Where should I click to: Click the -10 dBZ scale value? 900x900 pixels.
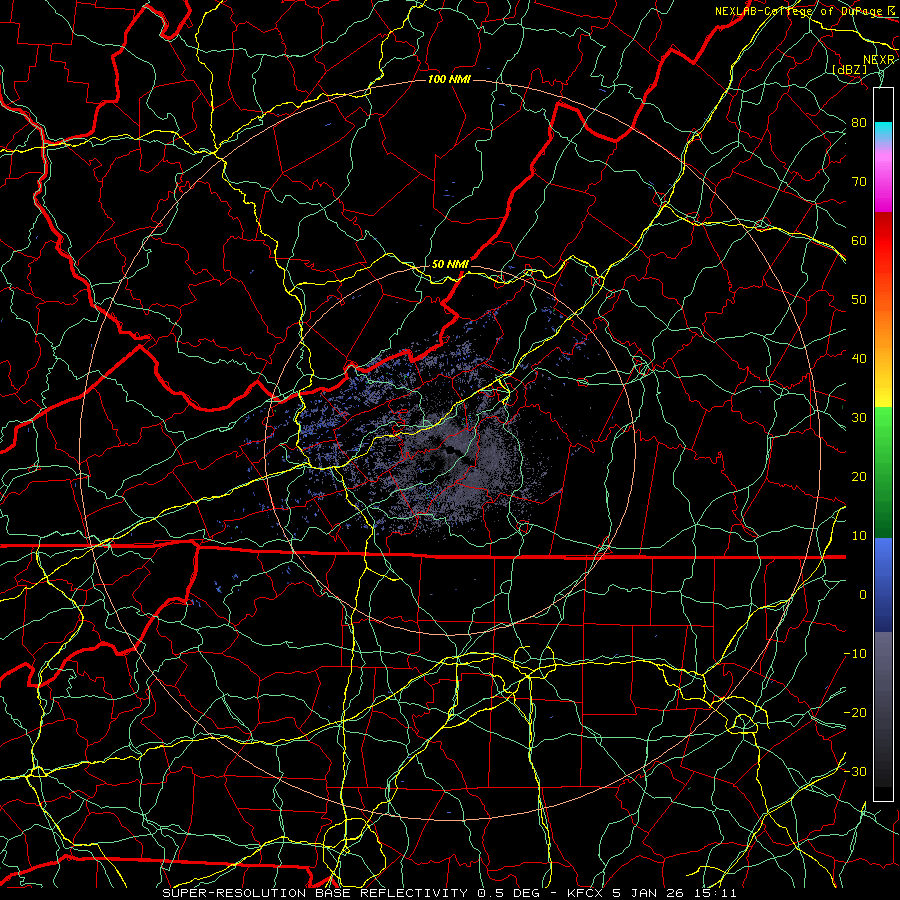855,654
